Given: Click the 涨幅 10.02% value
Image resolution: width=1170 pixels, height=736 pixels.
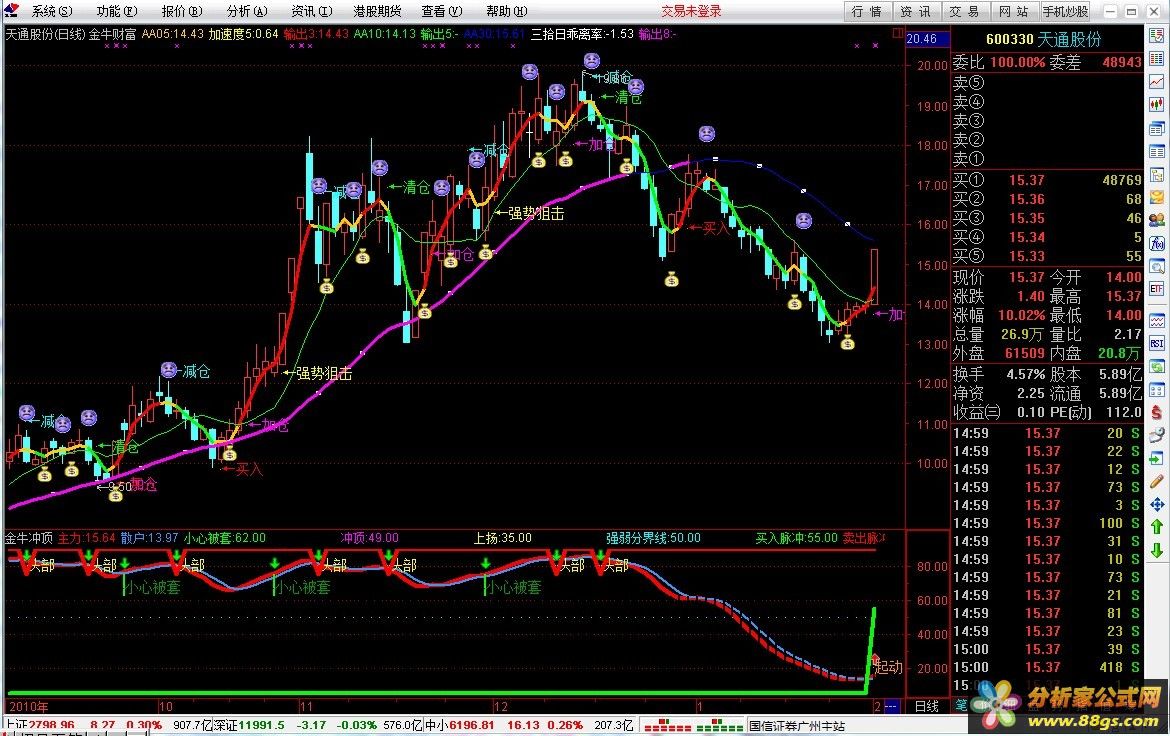Looking at the screenshot, I should coord(1022,315).
